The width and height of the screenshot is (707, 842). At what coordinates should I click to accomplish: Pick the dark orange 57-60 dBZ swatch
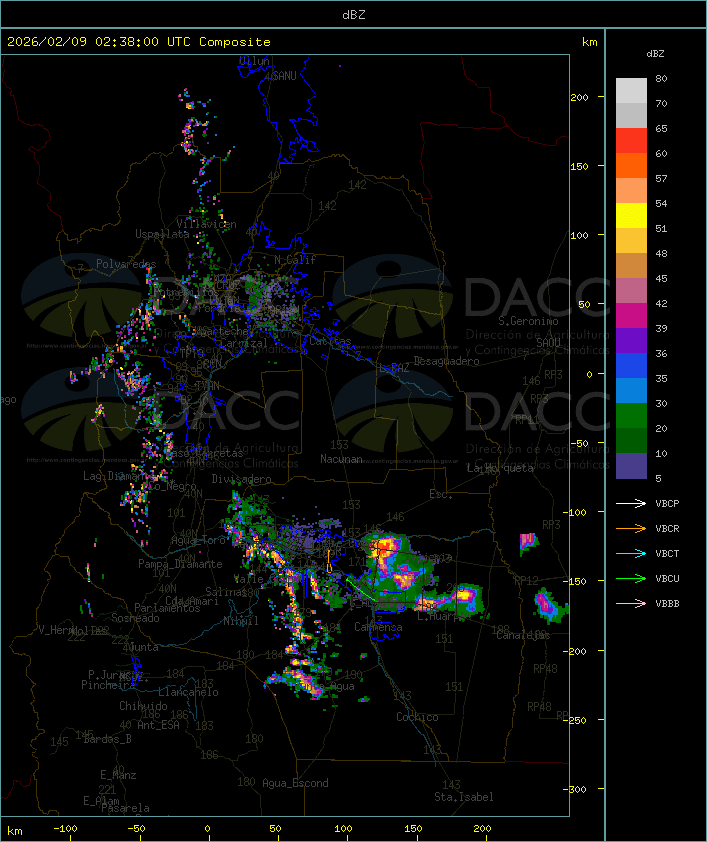631,165
